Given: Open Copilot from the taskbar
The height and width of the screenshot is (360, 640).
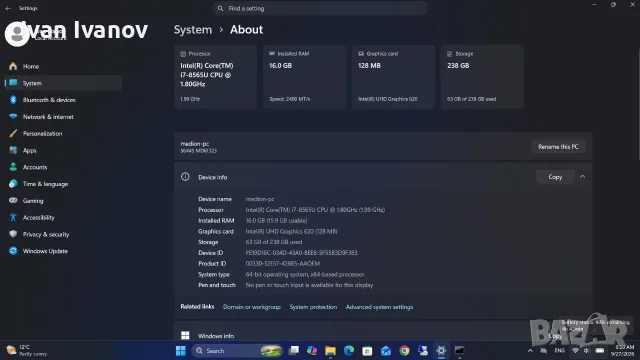Looking at the screenshot, I should tap(312, 351).
